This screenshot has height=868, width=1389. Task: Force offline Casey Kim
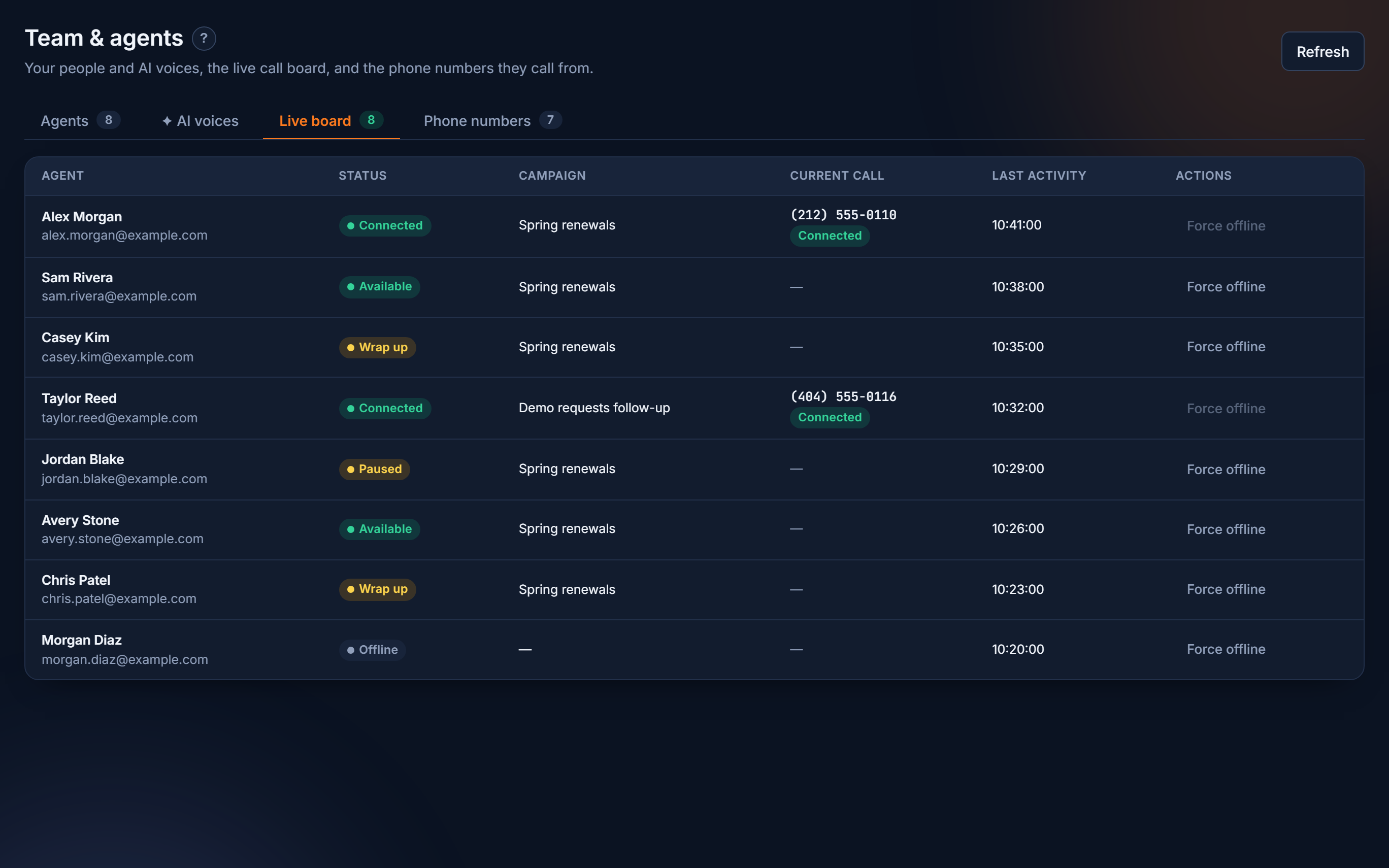(1226, 347)
